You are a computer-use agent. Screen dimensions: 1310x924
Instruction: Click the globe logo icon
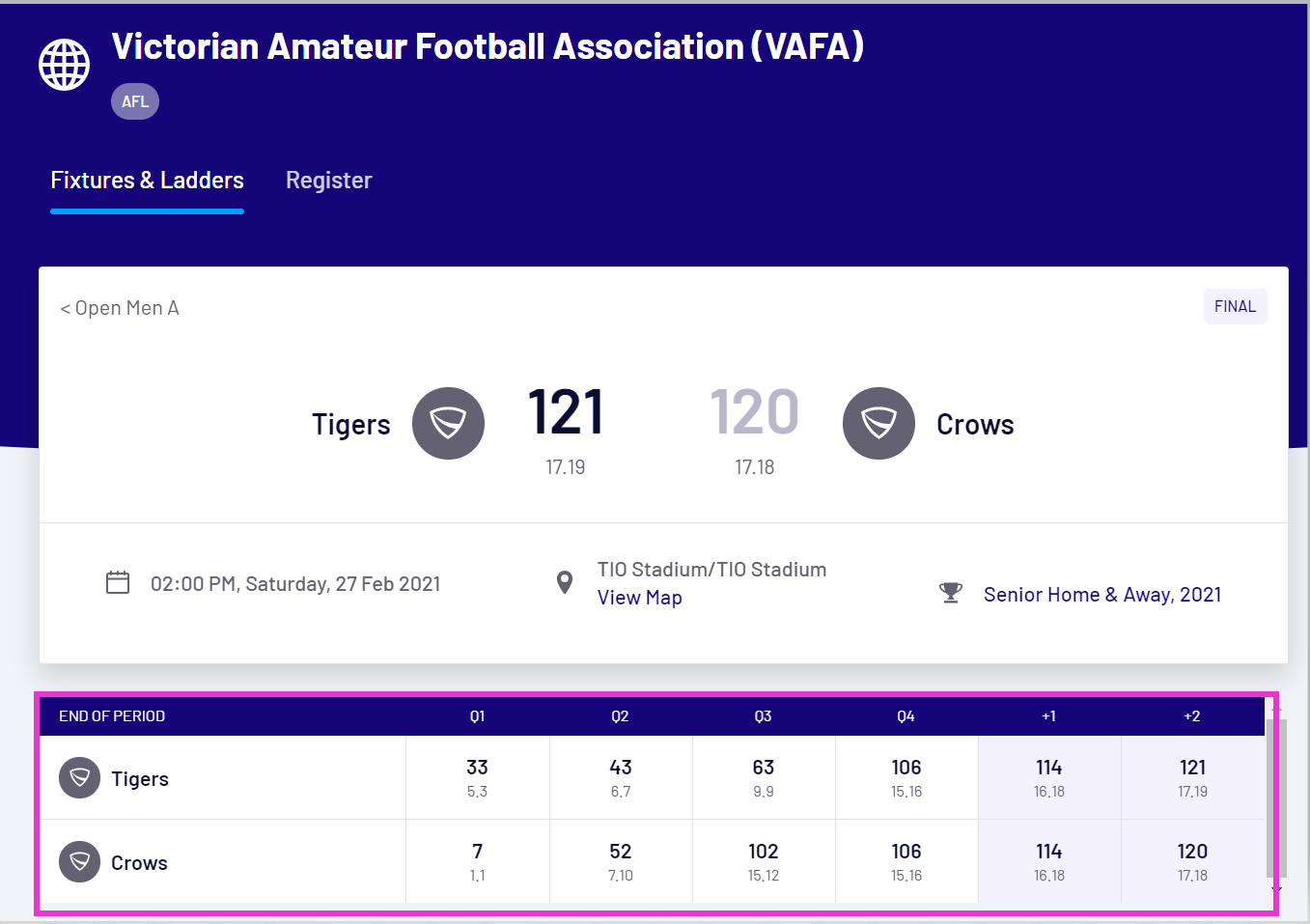[64, 65]
